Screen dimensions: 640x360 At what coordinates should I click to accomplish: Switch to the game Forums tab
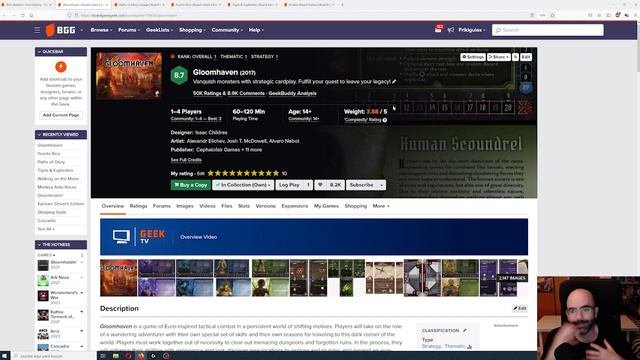pyautogui.click(x=162, y=206)
